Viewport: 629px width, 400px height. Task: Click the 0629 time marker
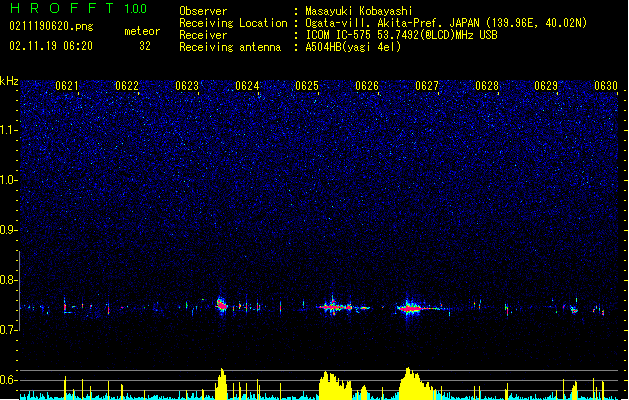coord(546,86)
